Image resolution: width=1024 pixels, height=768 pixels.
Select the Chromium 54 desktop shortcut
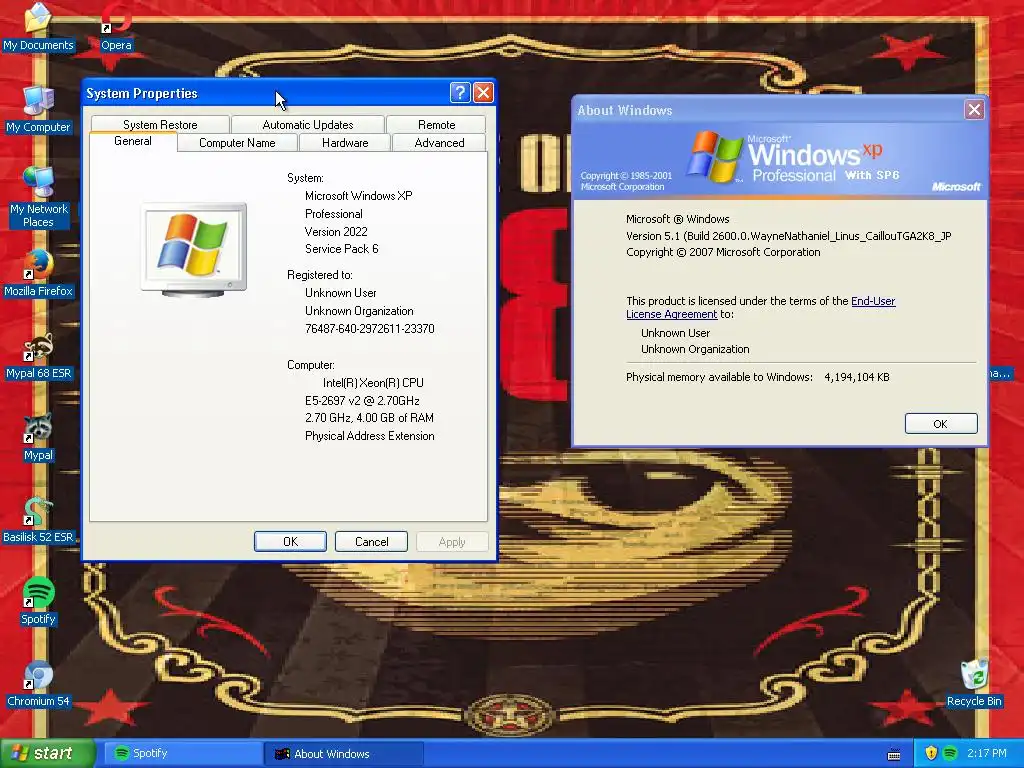(x=38, y=684)
